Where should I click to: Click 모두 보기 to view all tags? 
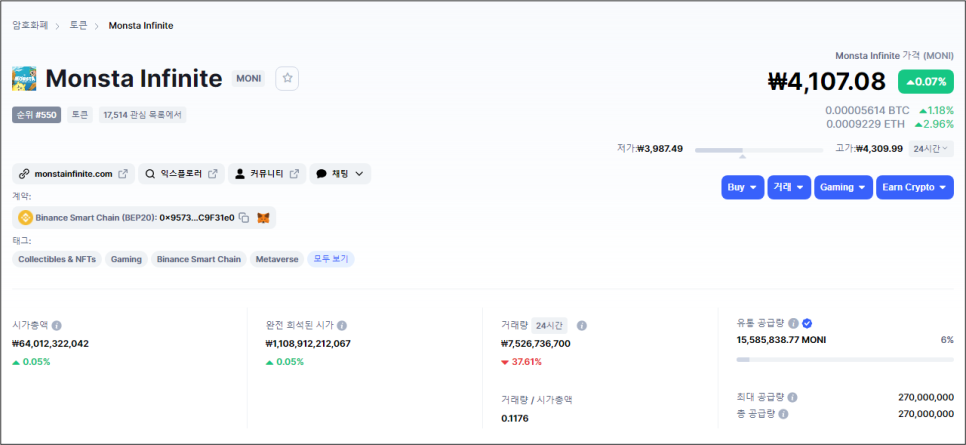pos(330,259)
